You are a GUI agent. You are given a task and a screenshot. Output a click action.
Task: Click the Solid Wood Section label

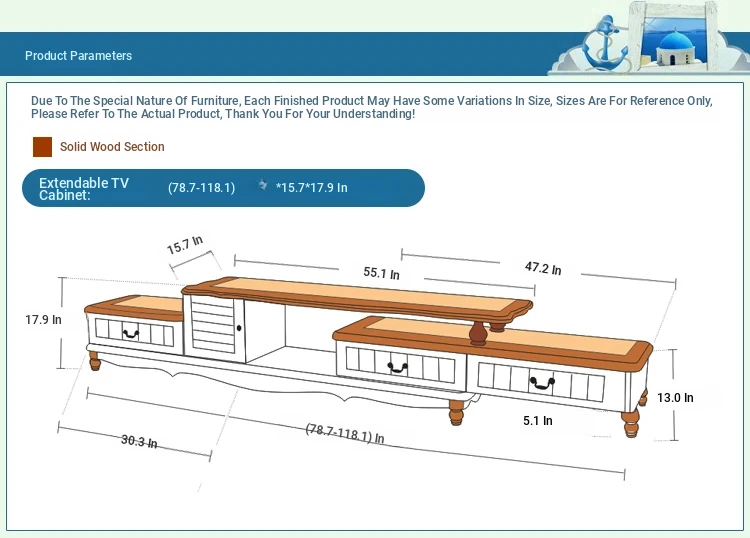click(x=112, y=146)
